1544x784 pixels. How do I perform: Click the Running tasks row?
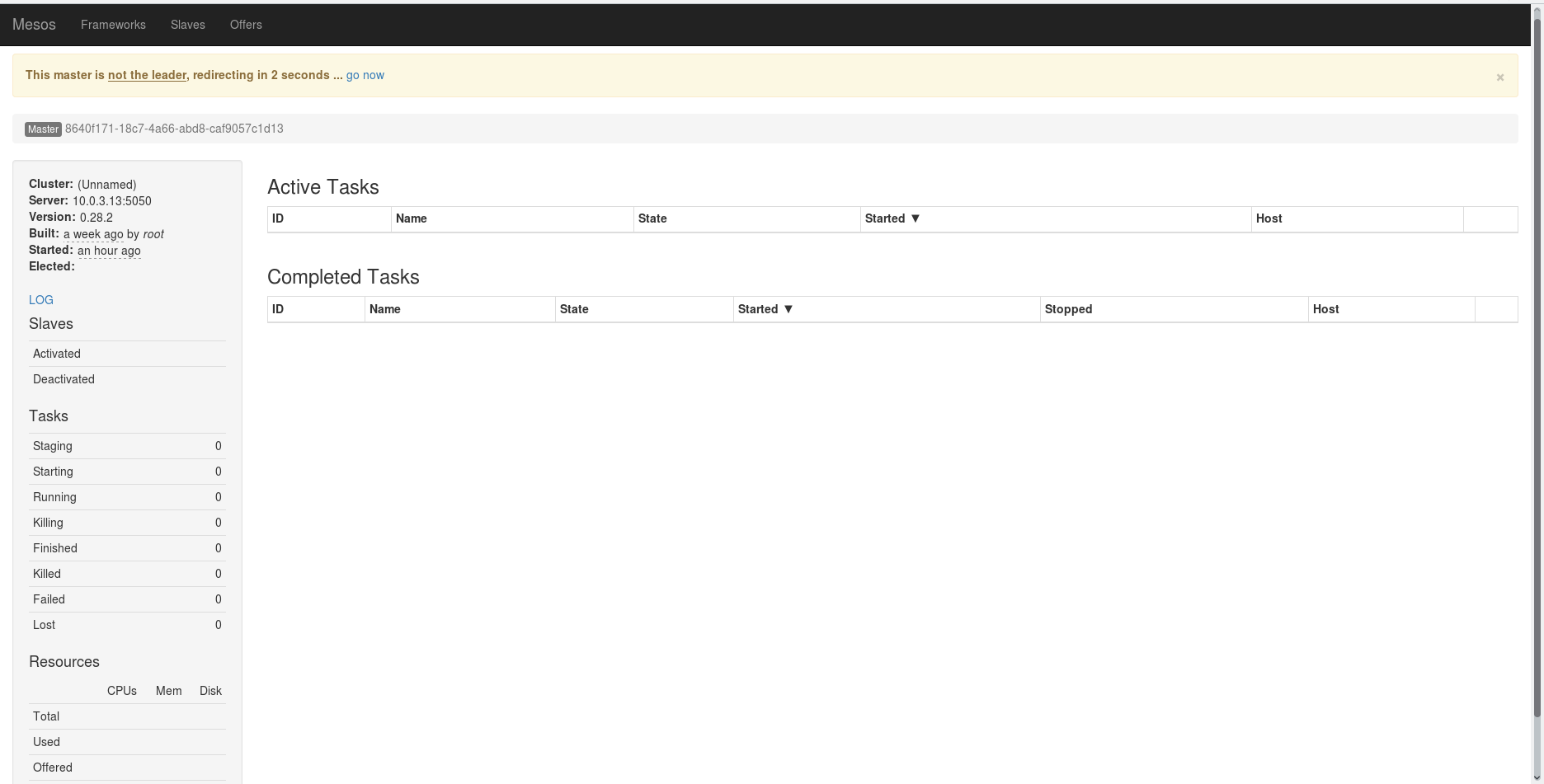(x=127, y=497)
